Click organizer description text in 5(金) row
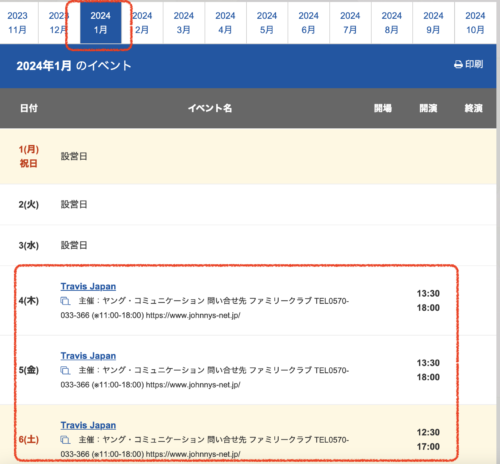Screen dimensions: 500x464 click(x=205, y=377)
